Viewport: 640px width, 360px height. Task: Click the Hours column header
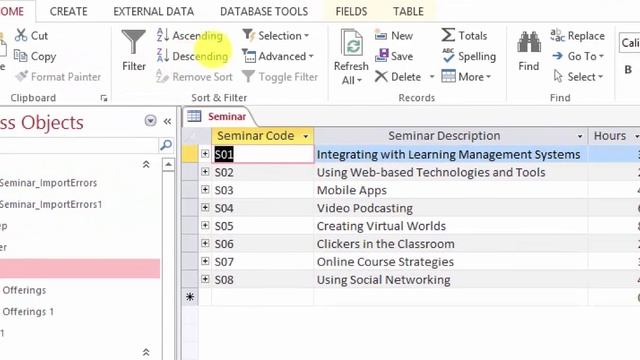[x=613, y=136]
